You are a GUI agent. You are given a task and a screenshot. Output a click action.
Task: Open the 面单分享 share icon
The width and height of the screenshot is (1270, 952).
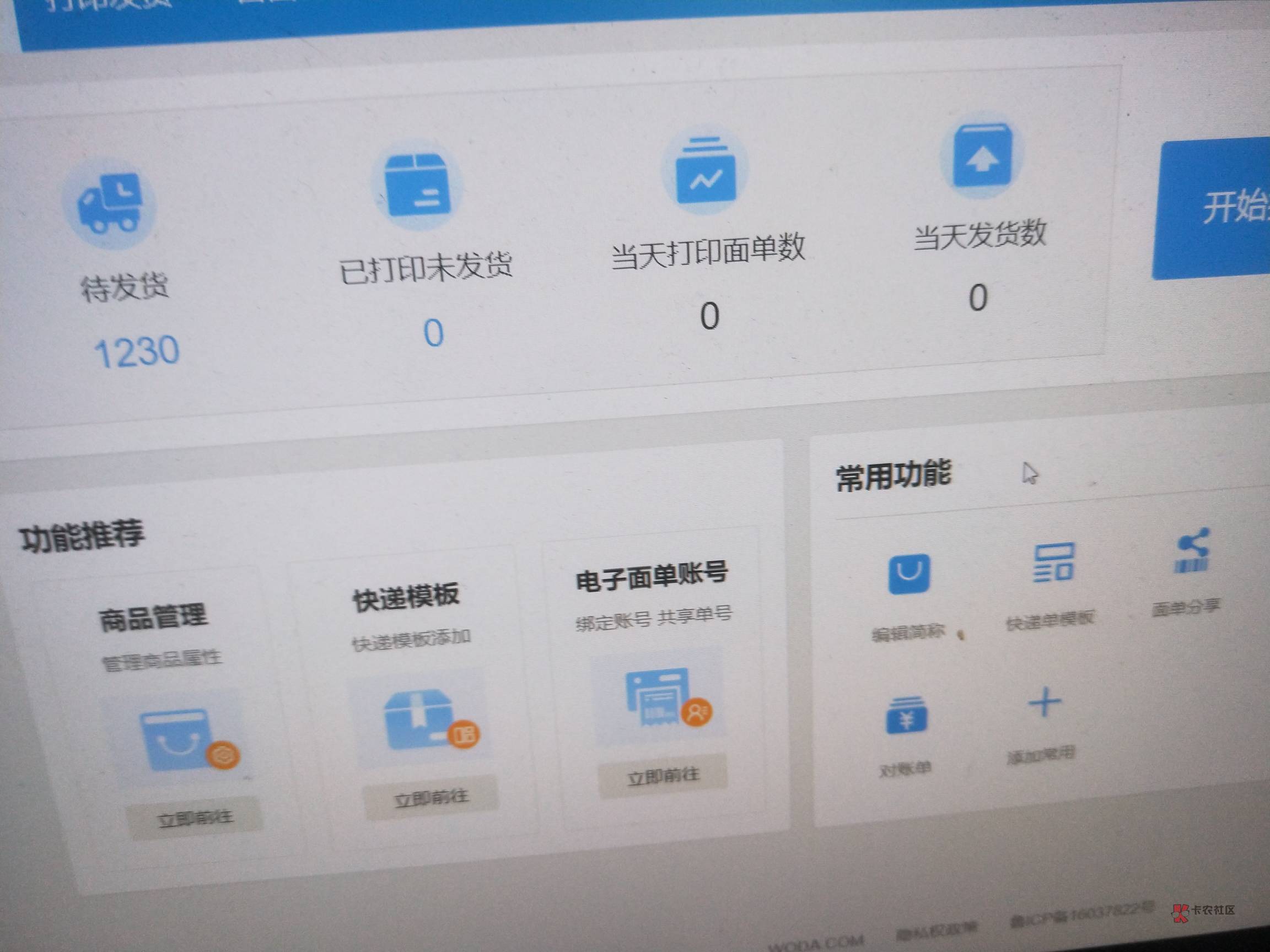click(1192, 550)
